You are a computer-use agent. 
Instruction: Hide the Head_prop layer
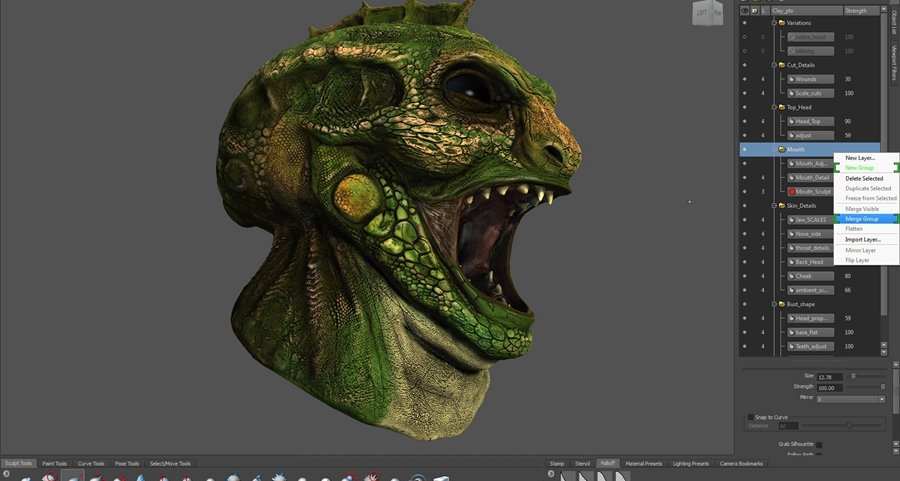point(744,318)
